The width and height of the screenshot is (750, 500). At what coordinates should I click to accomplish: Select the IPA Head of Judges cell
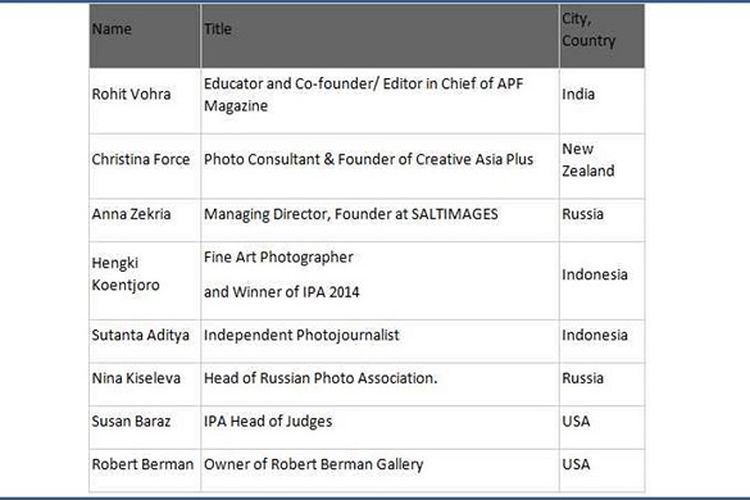pyautogui.click(x=268, y=421)
